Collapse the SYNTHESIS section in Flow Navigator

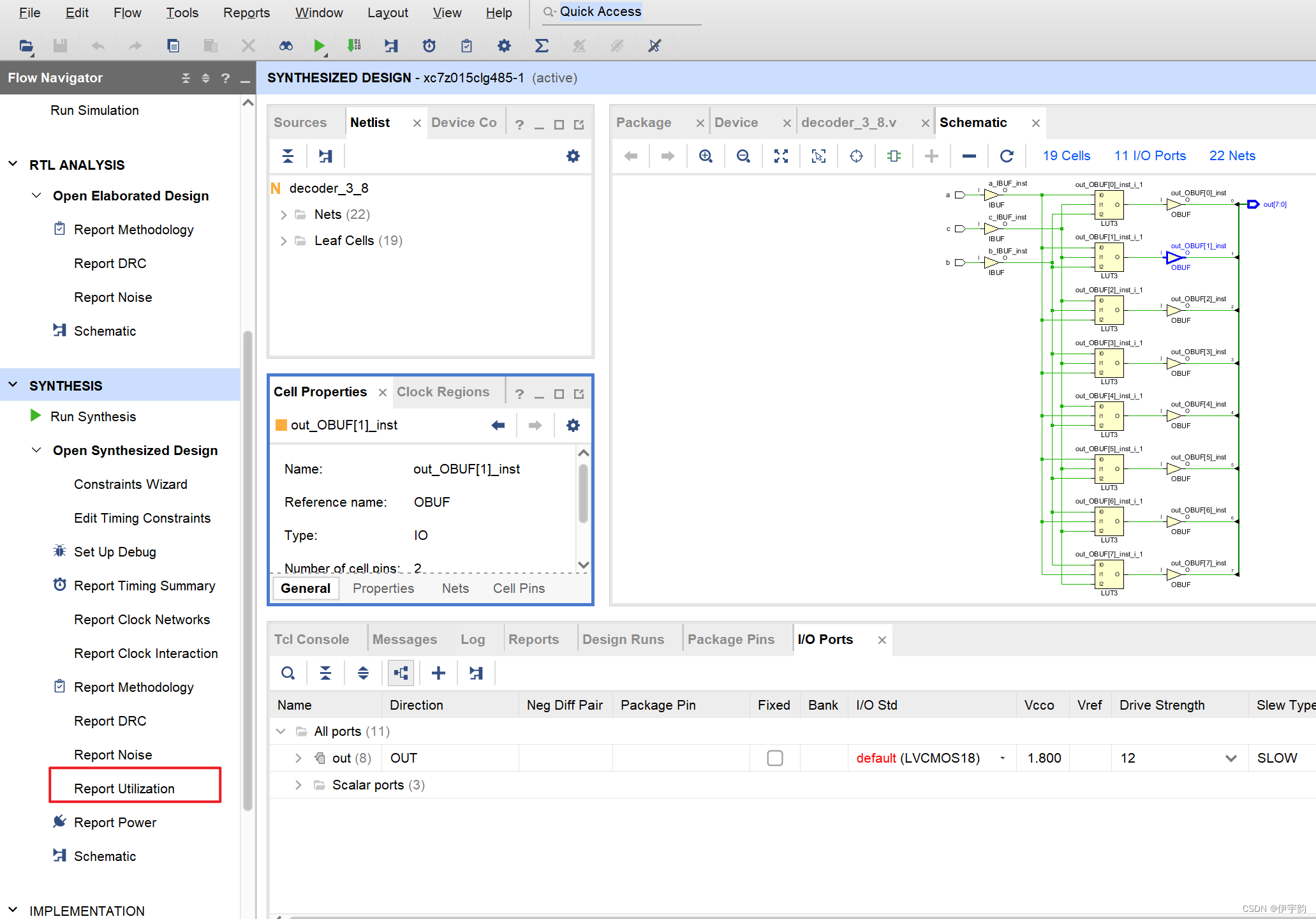[13, 385]
